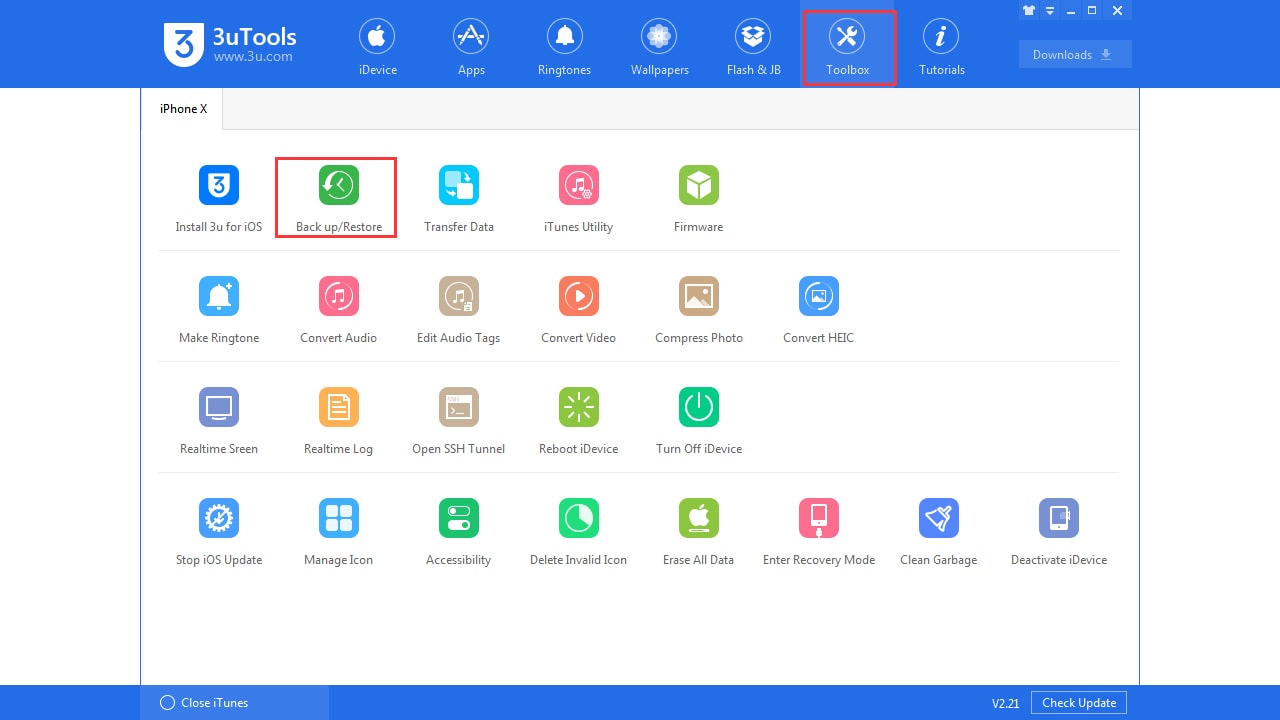Run the Clean Garbage tool
The width and height of the screenshot is (1280, 720).
click(939, 532)
